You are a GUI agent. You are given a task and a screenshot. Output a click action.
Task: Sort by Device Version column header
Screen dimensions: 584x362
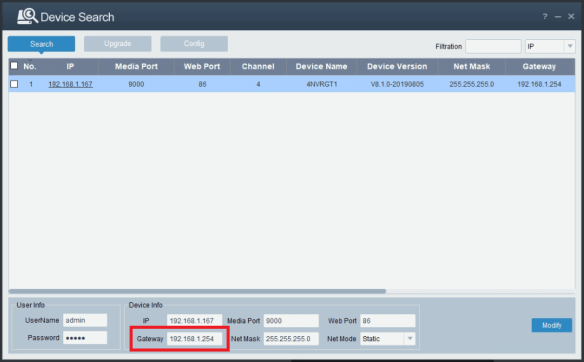tap(397, 67)
